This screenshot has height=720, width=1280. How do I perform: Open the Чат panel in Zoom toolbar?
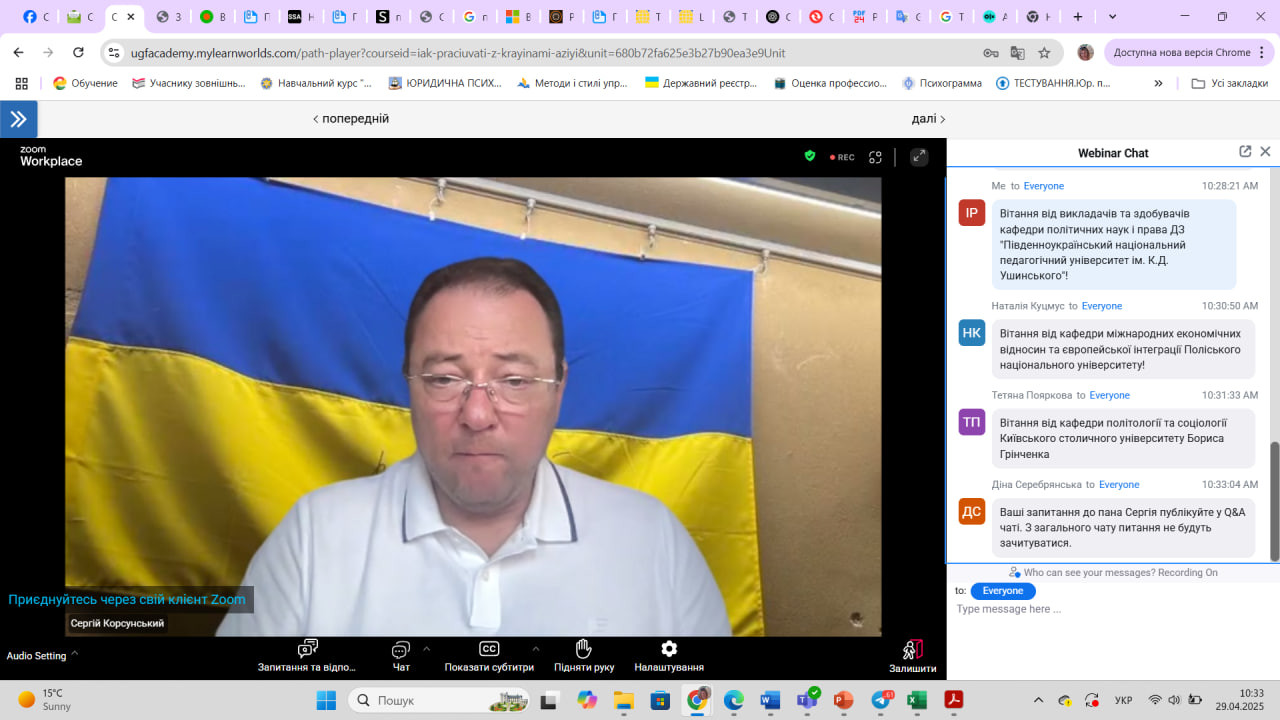point(401,656)
